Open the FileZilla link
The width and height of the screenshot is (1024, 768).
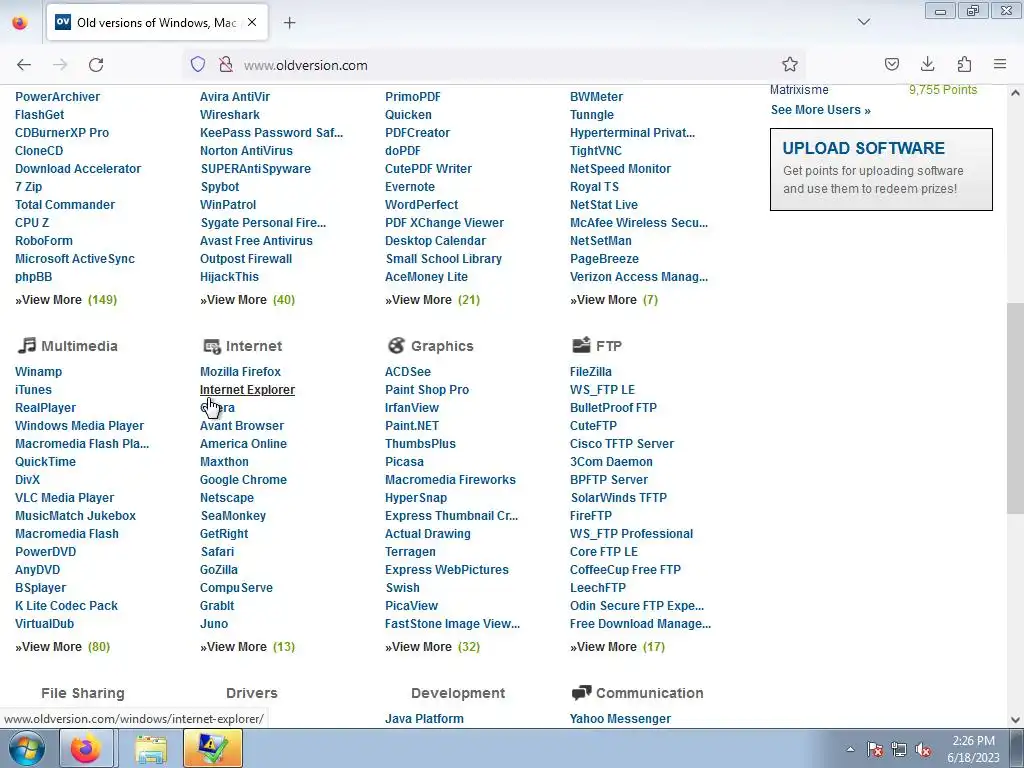point(590,371)
